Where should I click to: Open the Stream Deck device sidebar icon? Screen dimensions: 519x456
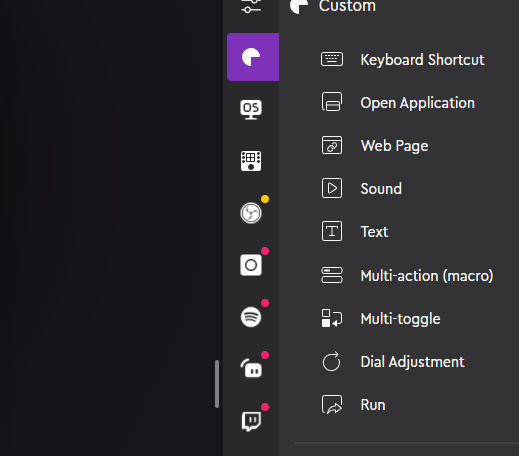pos(251,161)
